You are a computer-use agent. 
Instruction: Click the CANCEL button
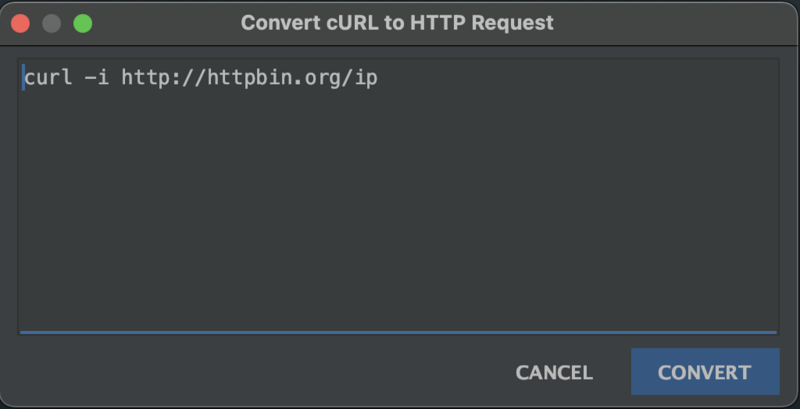coord(554,372)
